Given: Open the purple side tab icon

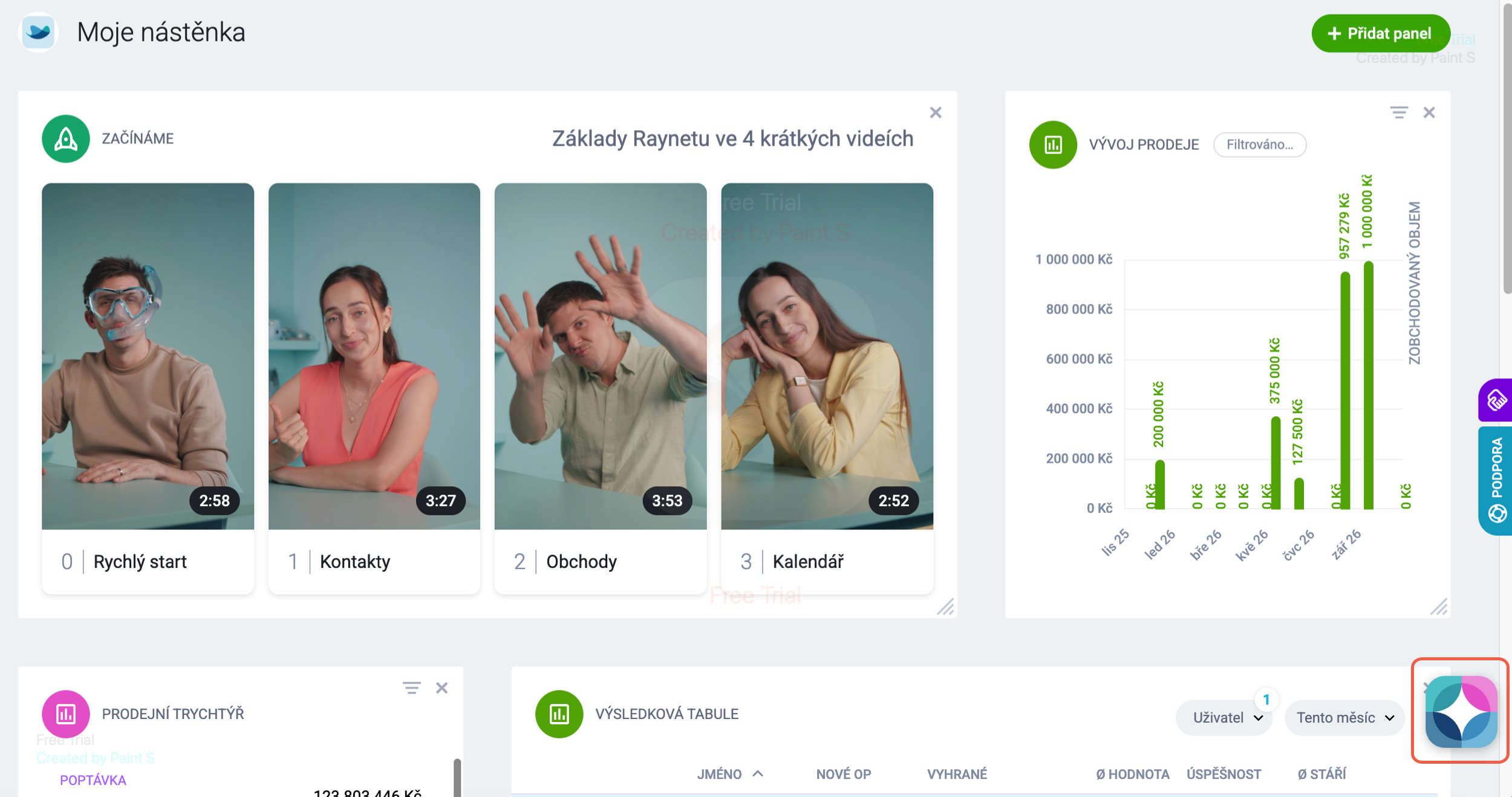Looking at the screenshot, I should click(x=1496, y=400).
